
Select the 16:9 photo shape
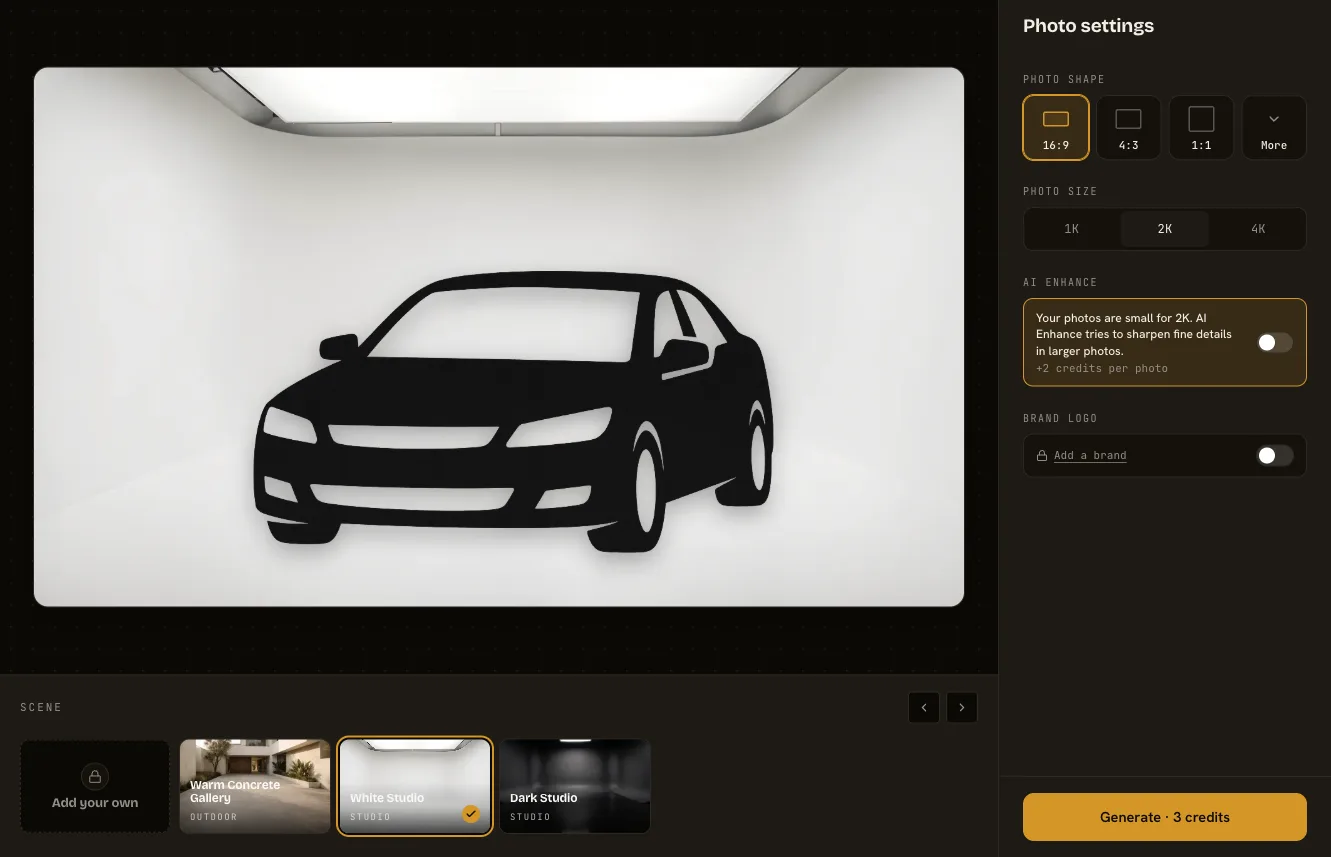pyautogui.click(x=1056, y=128)
